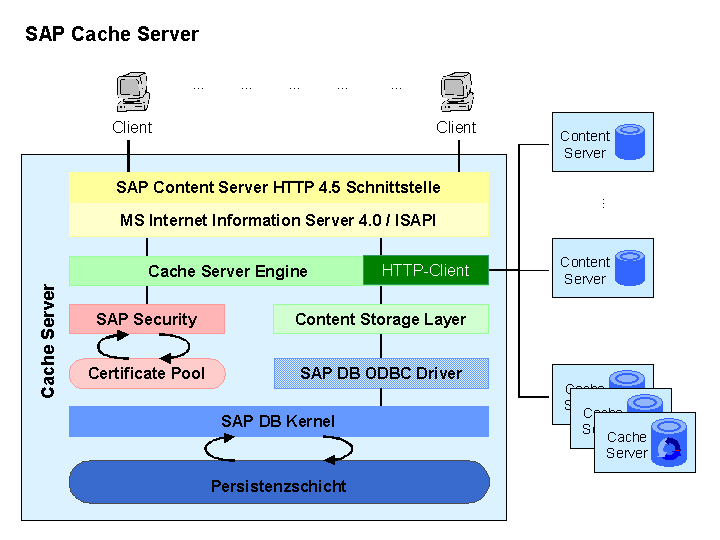Screen dimensions: 720x540
Task: Click the top Content Server database cylinder
Action: pos(630,142)
